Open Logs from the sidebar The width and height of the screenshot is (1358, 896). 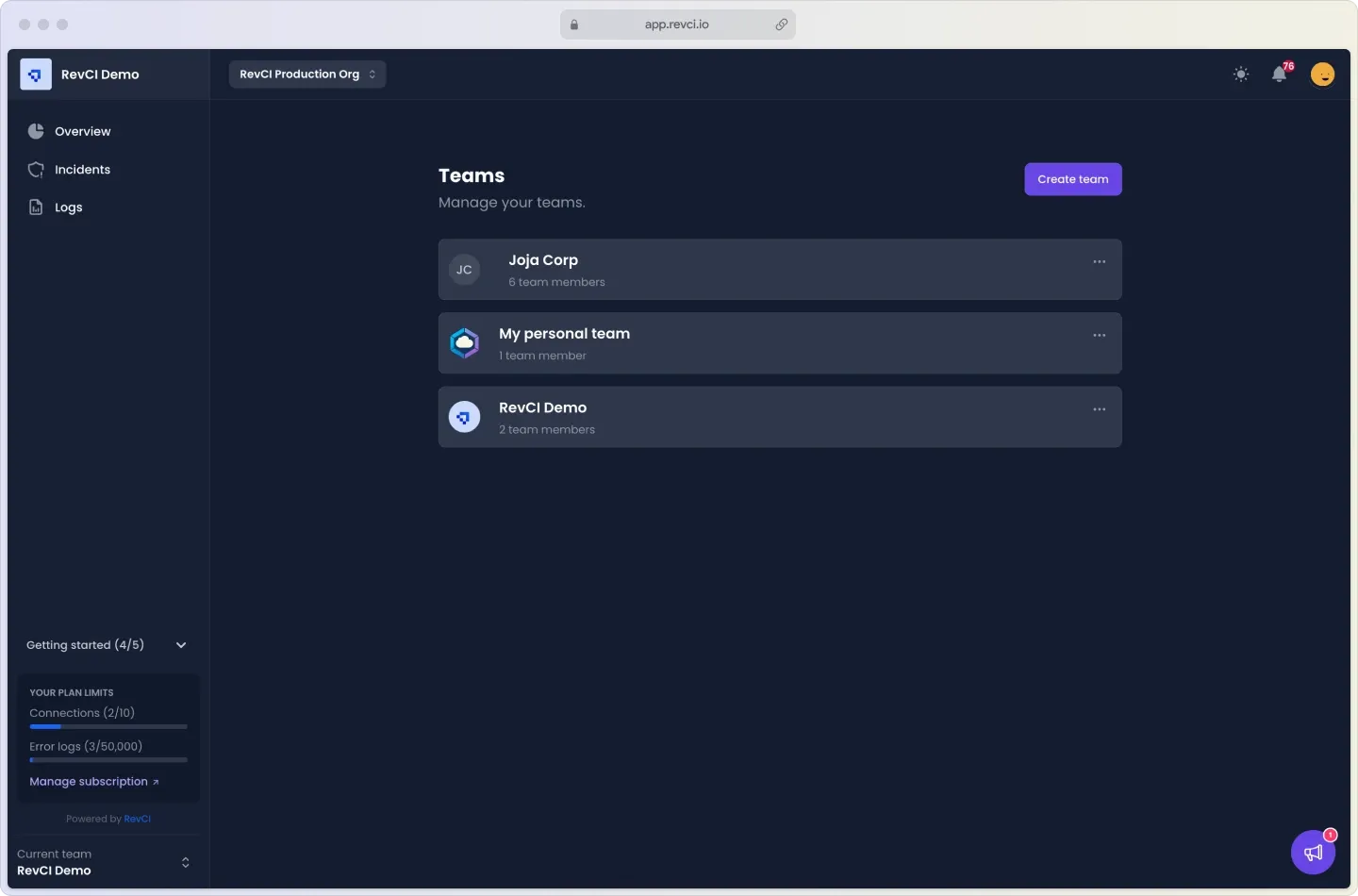[x=68, y=207]
